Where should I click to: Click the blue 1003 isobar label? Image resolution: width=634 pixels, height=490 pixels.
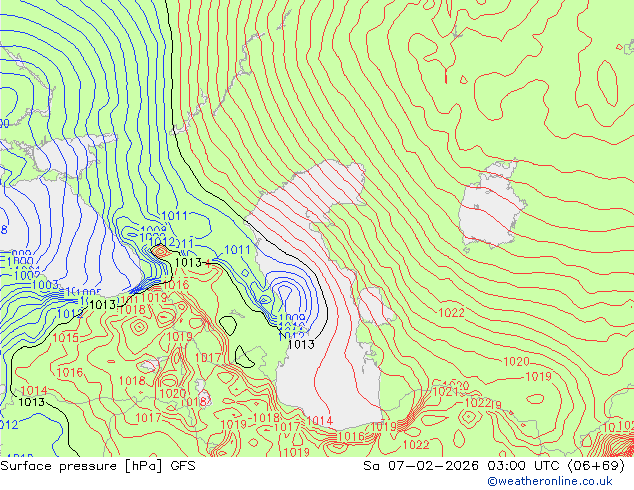coord(45,285)
